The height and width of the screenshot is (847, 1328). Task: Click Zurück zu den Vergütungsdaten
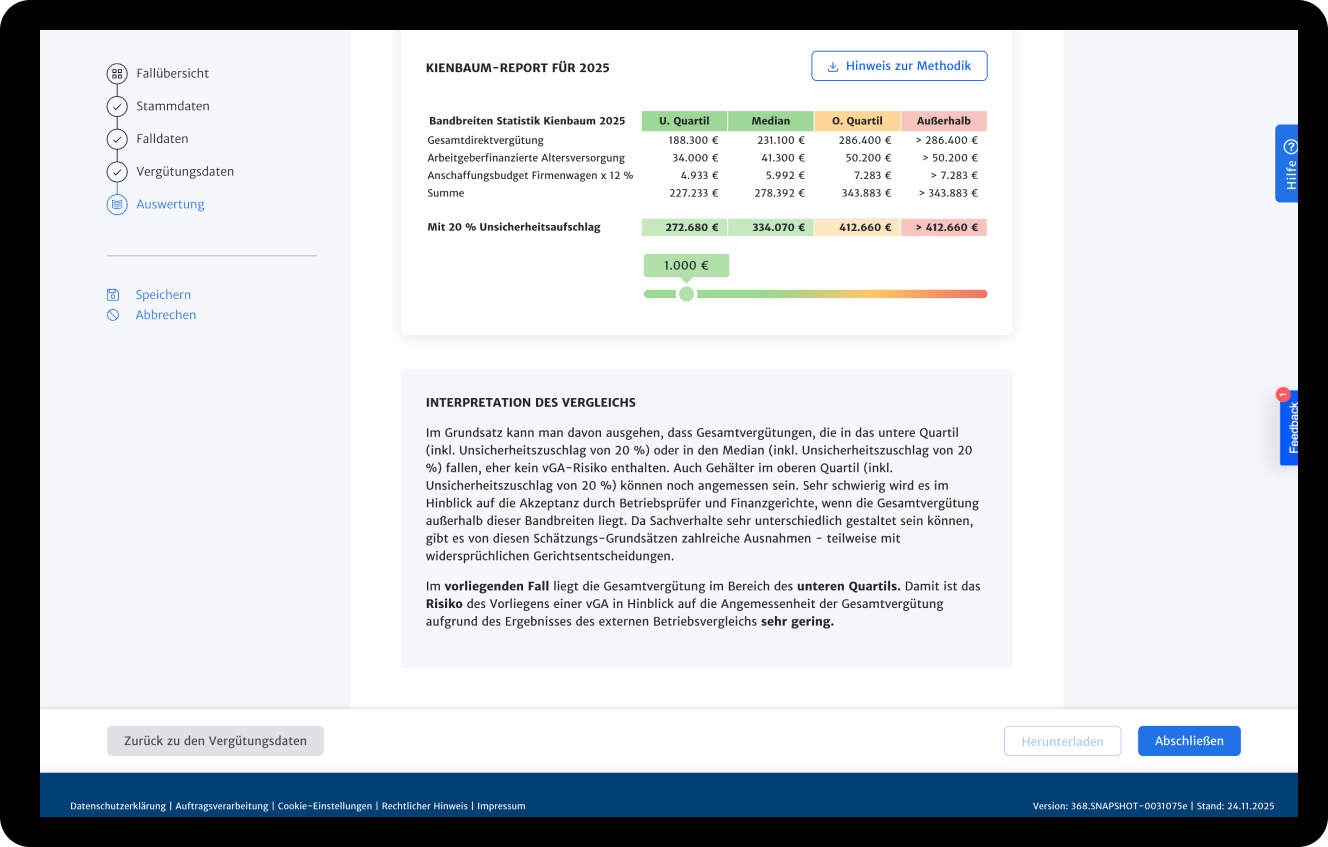coord(215,741)
